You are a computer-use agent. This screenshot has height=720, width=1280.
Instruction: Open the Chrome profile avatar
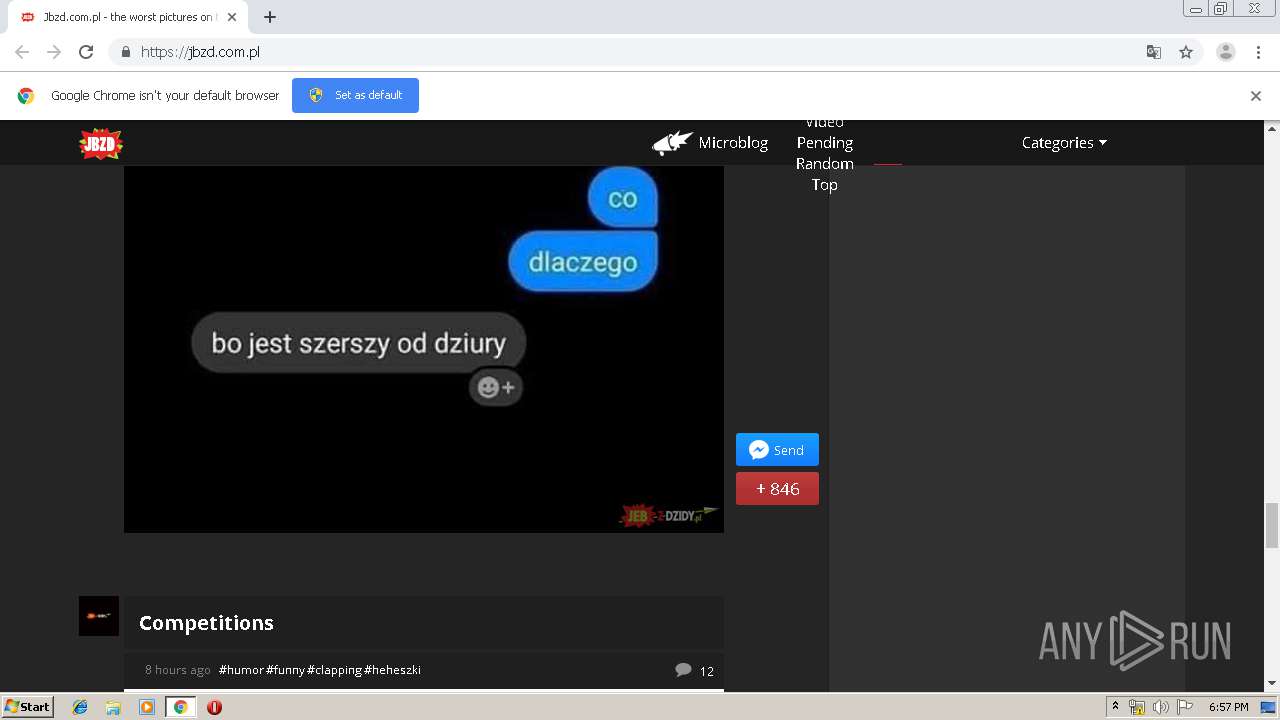pyautogui.click(x=1226, y=52)
